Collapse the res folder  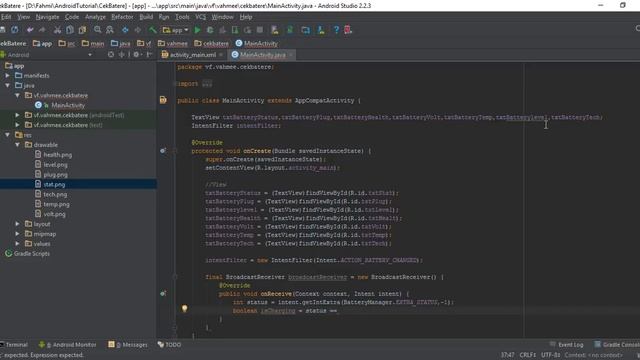7,135
